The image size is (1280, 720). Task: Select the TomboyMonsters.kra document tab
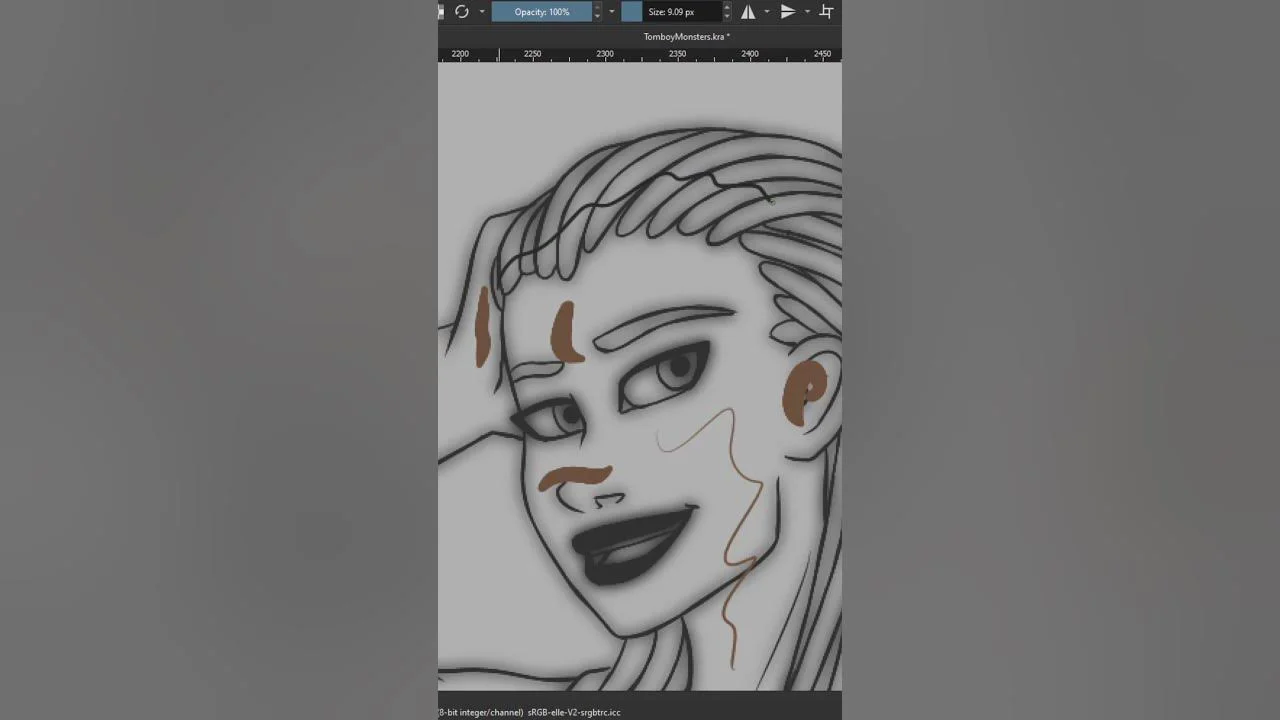tap(686, 37)
